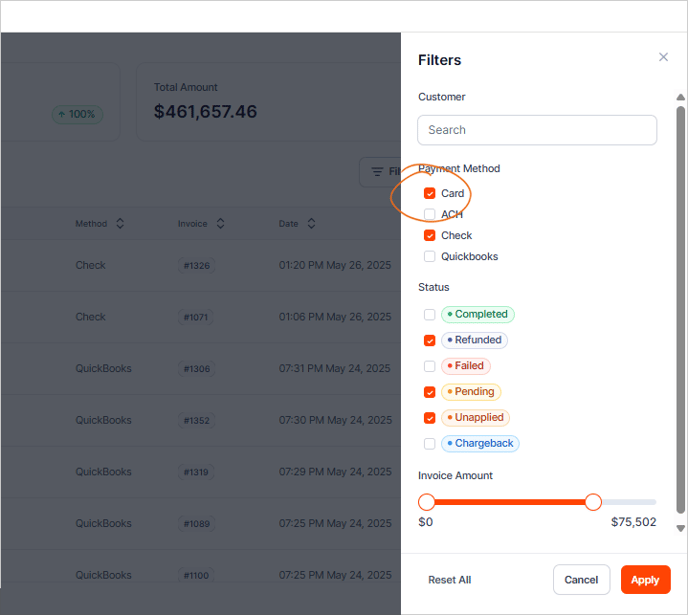Select the Completed status checkbox
This screenshot has width=688, height=615.
click(x=430, y=314)
